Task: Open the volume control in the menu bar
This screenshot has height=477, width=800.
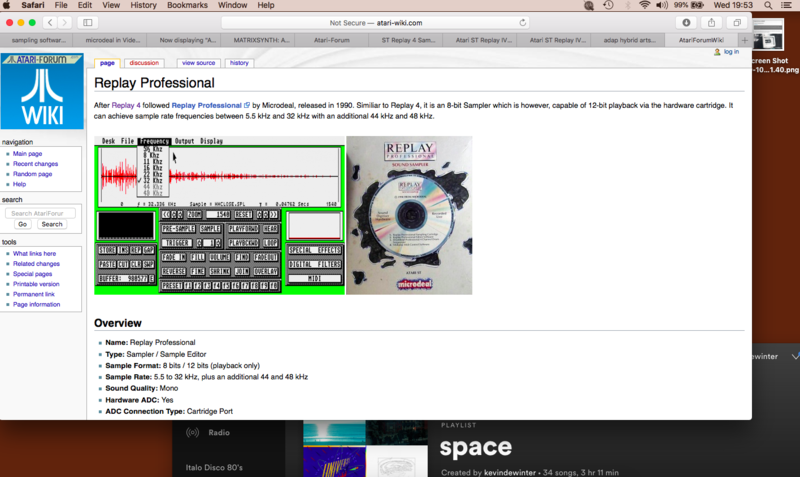Action: 662,5
